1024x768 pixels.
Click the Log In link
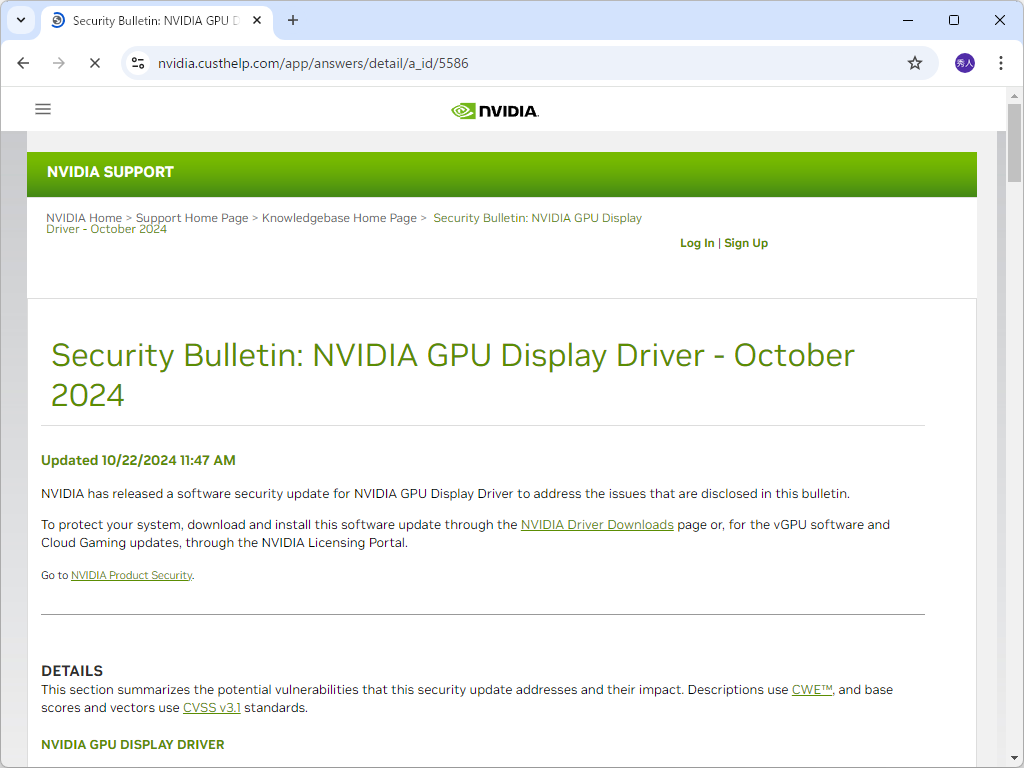click(697, 243)
